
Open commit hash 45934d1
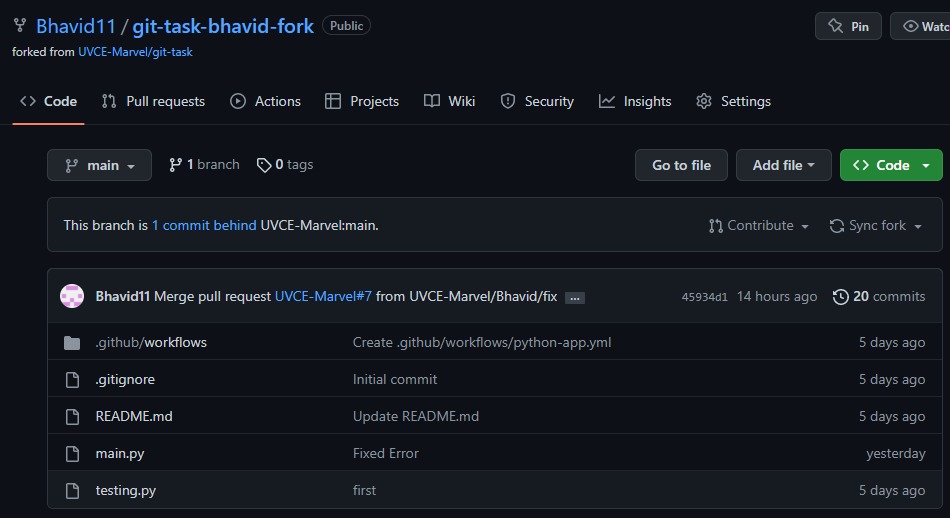(x=704, y=297)
